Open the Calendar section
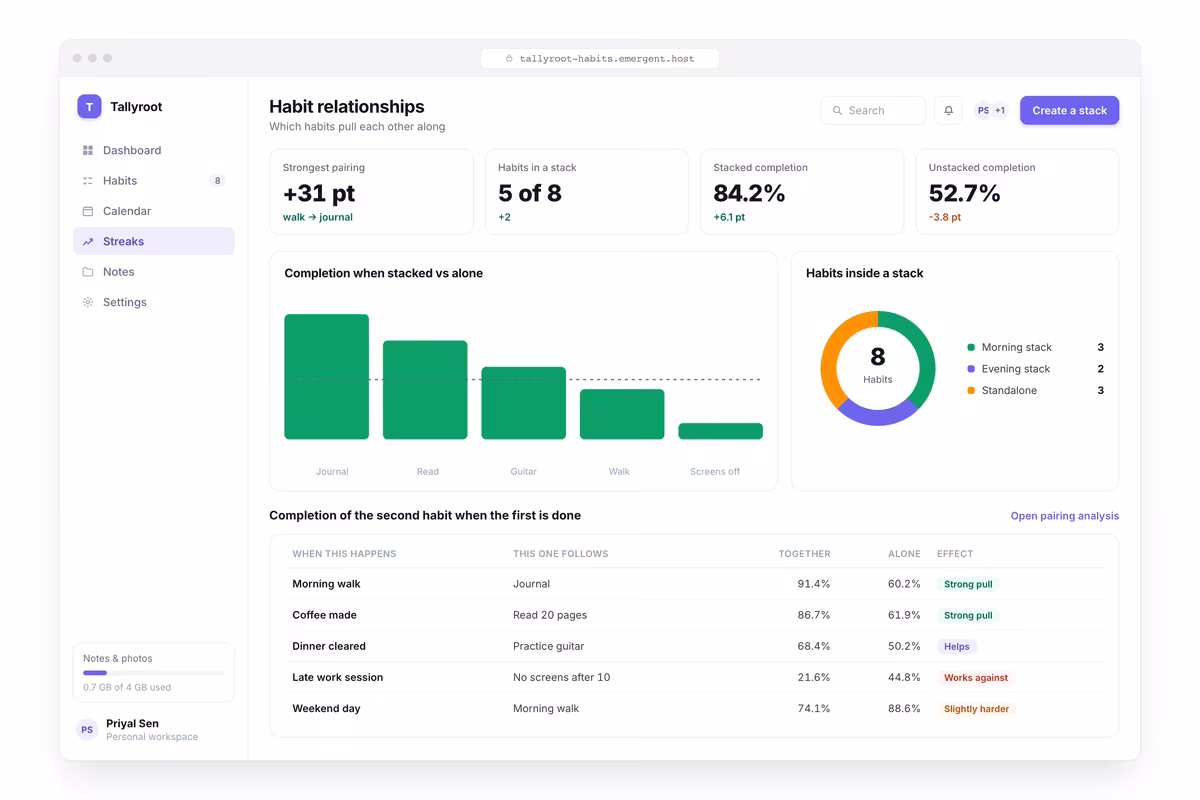Viewport: 1200px width, 800px height. point(154,211)
